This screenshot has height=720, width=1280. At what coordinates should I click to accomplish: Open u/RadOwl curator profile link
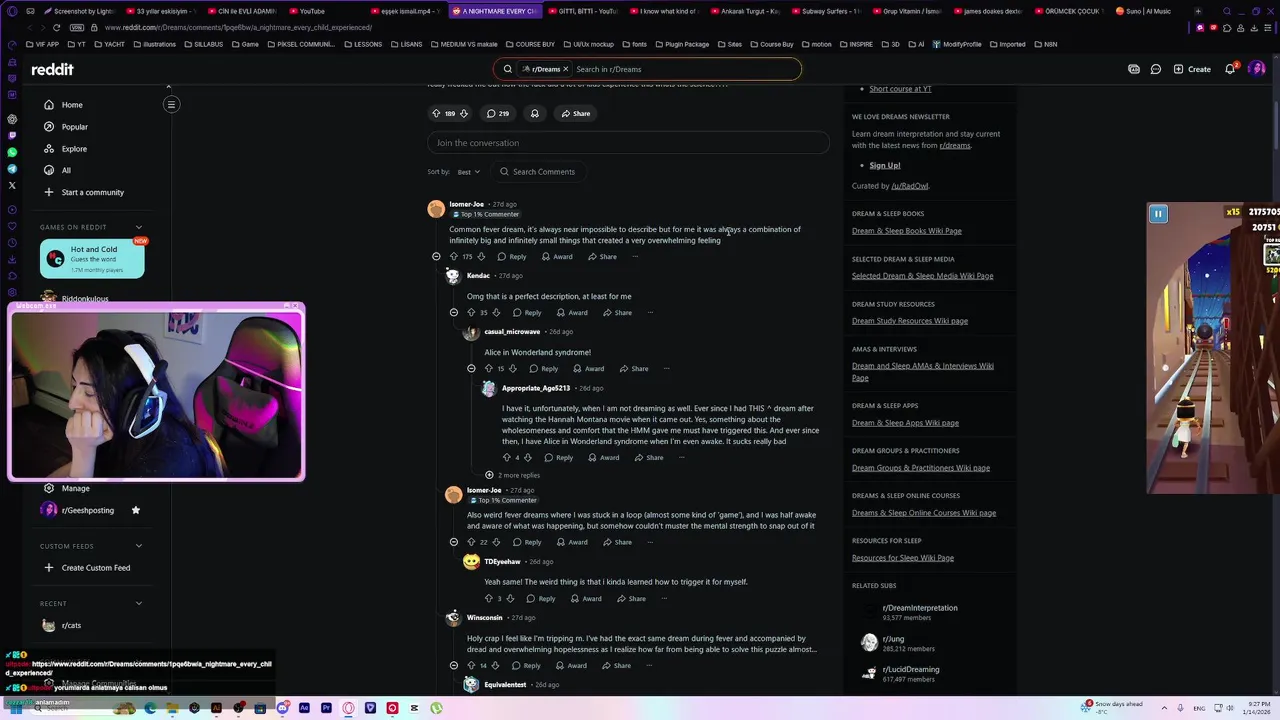(910, 186)
